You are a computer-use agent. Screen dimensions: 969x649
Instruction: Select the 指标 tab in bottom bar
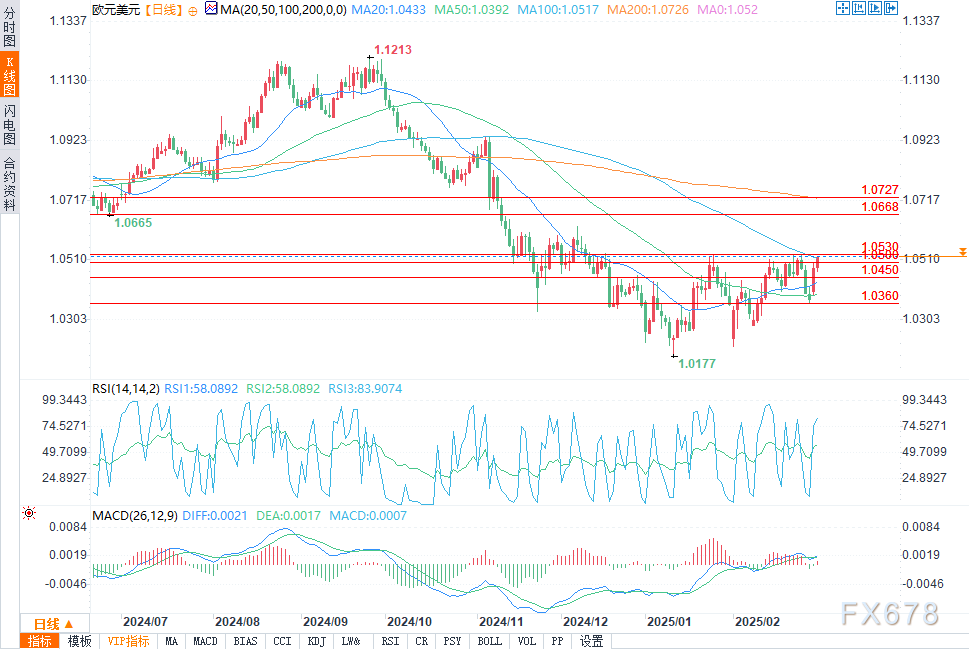[x=40, y=641]
